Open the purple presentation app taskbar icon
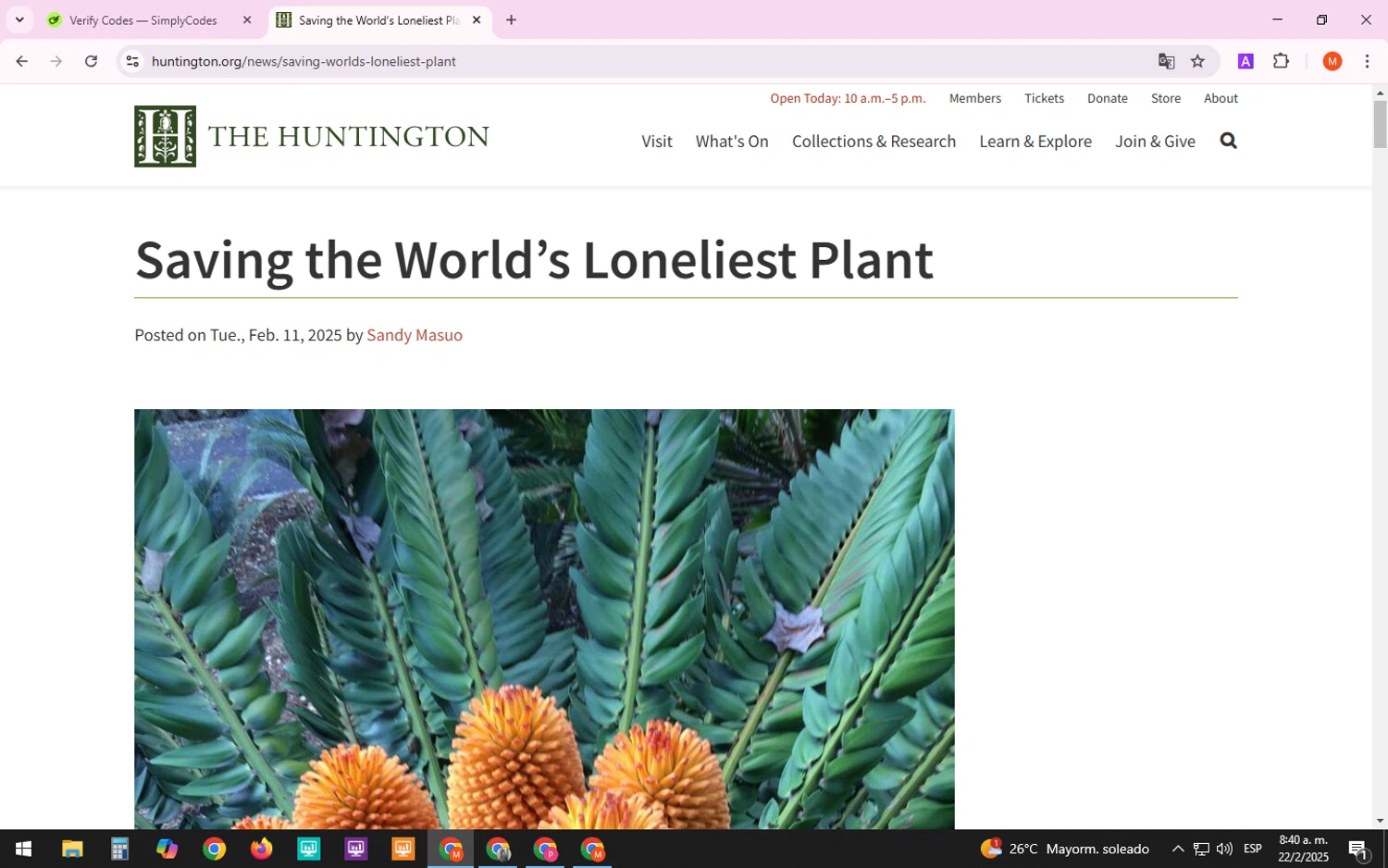Screen dimensions: 1388x868 point(355,849)
